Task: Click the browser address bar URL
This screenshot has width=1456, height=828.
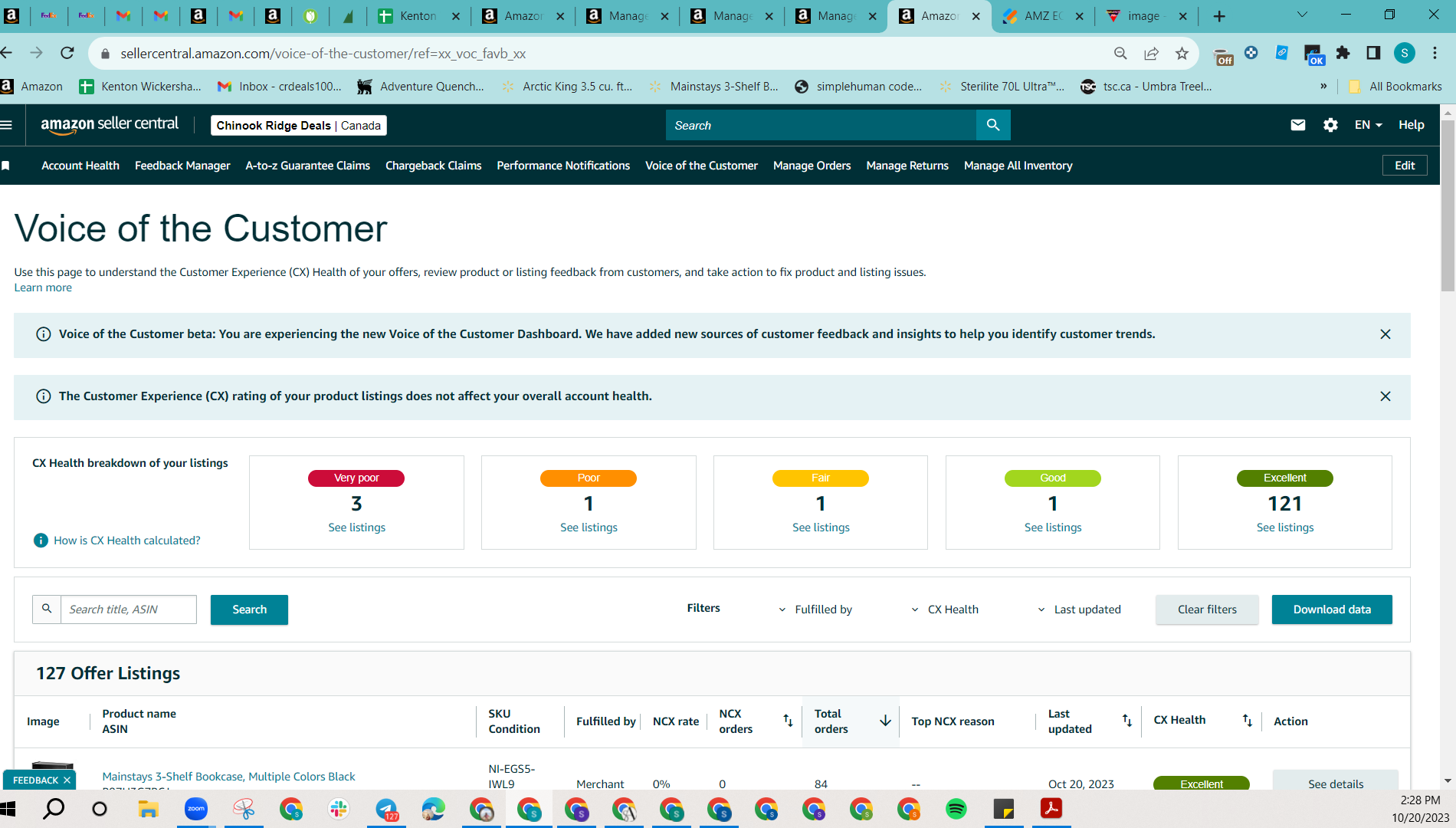Action: click(x=323, y=54)
